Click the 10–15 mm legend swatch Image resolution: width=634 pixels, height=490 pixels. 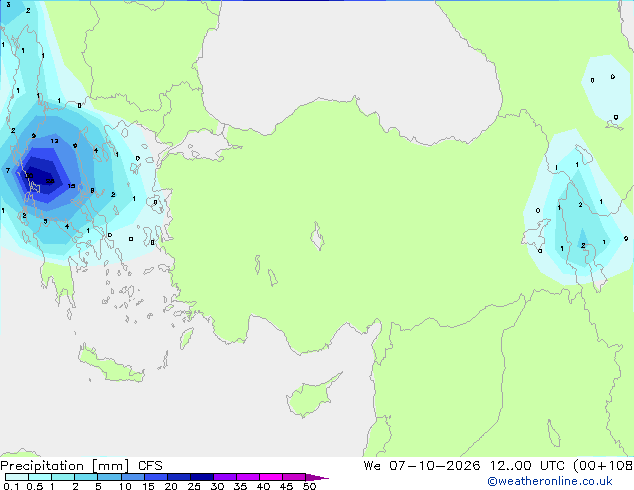(132, 477)
